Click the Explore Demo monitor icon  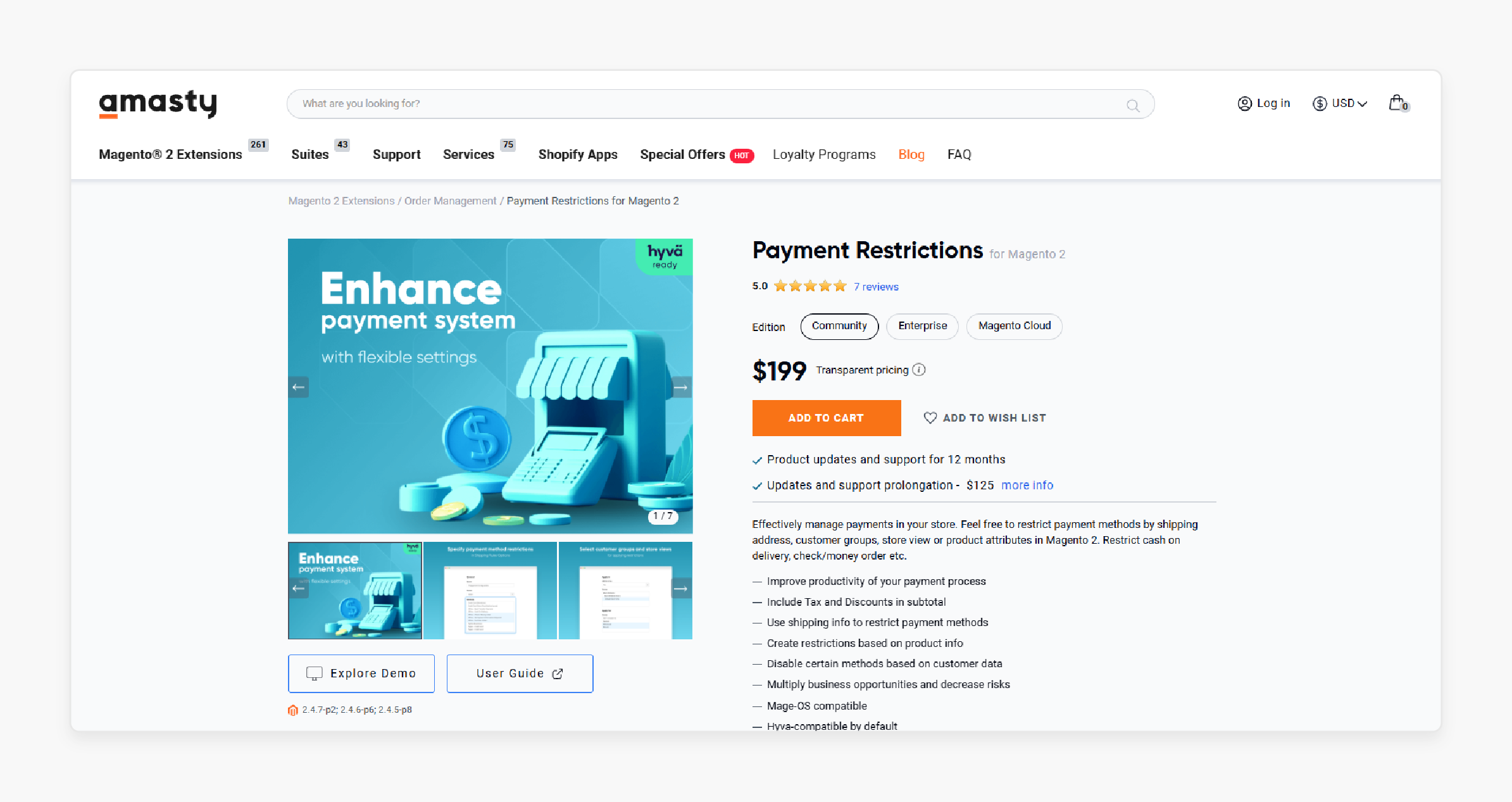click(314, 673)
